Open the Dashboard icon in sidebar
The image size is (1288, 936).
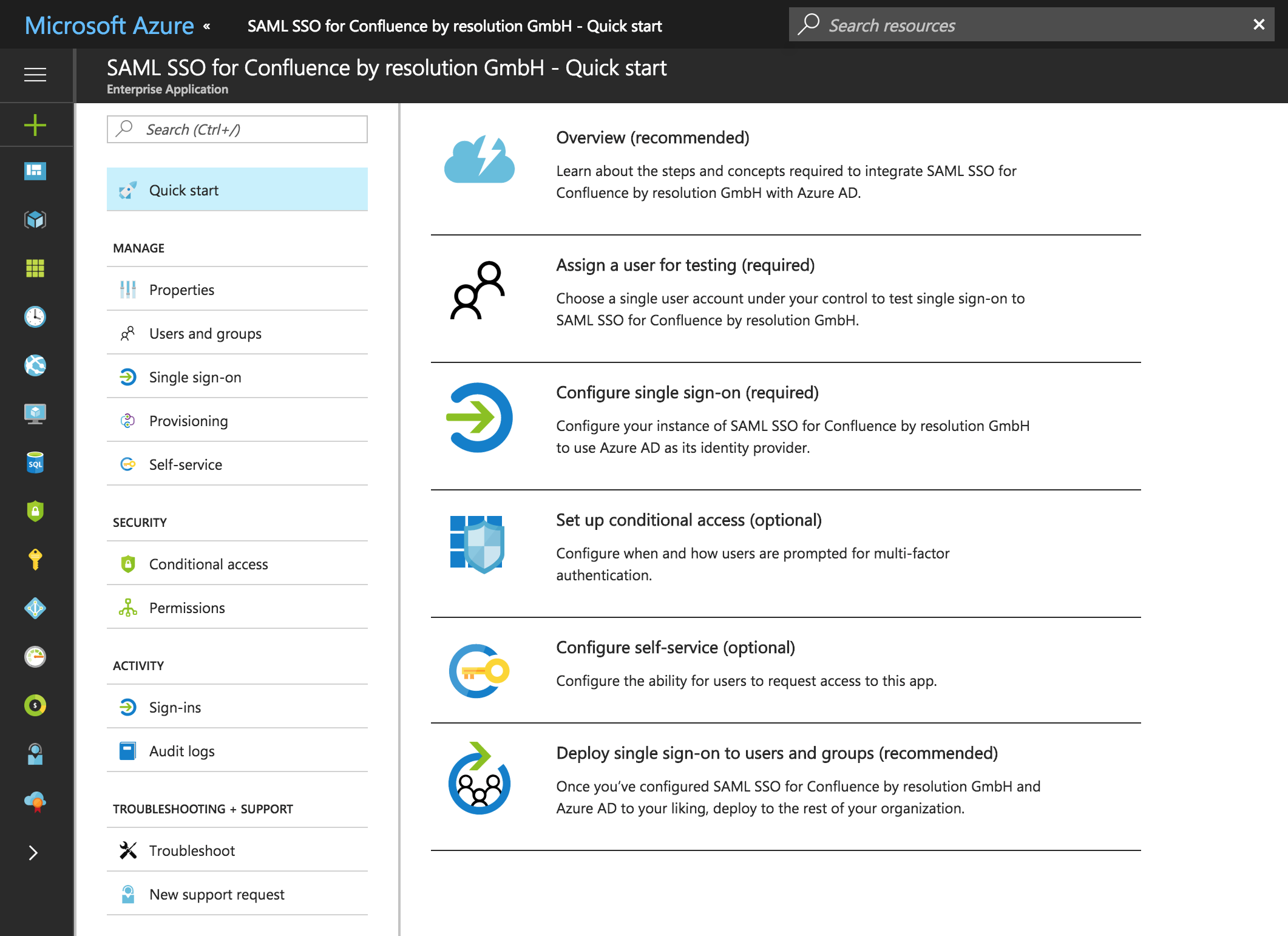pyautogui.click(x=35, y=171)
